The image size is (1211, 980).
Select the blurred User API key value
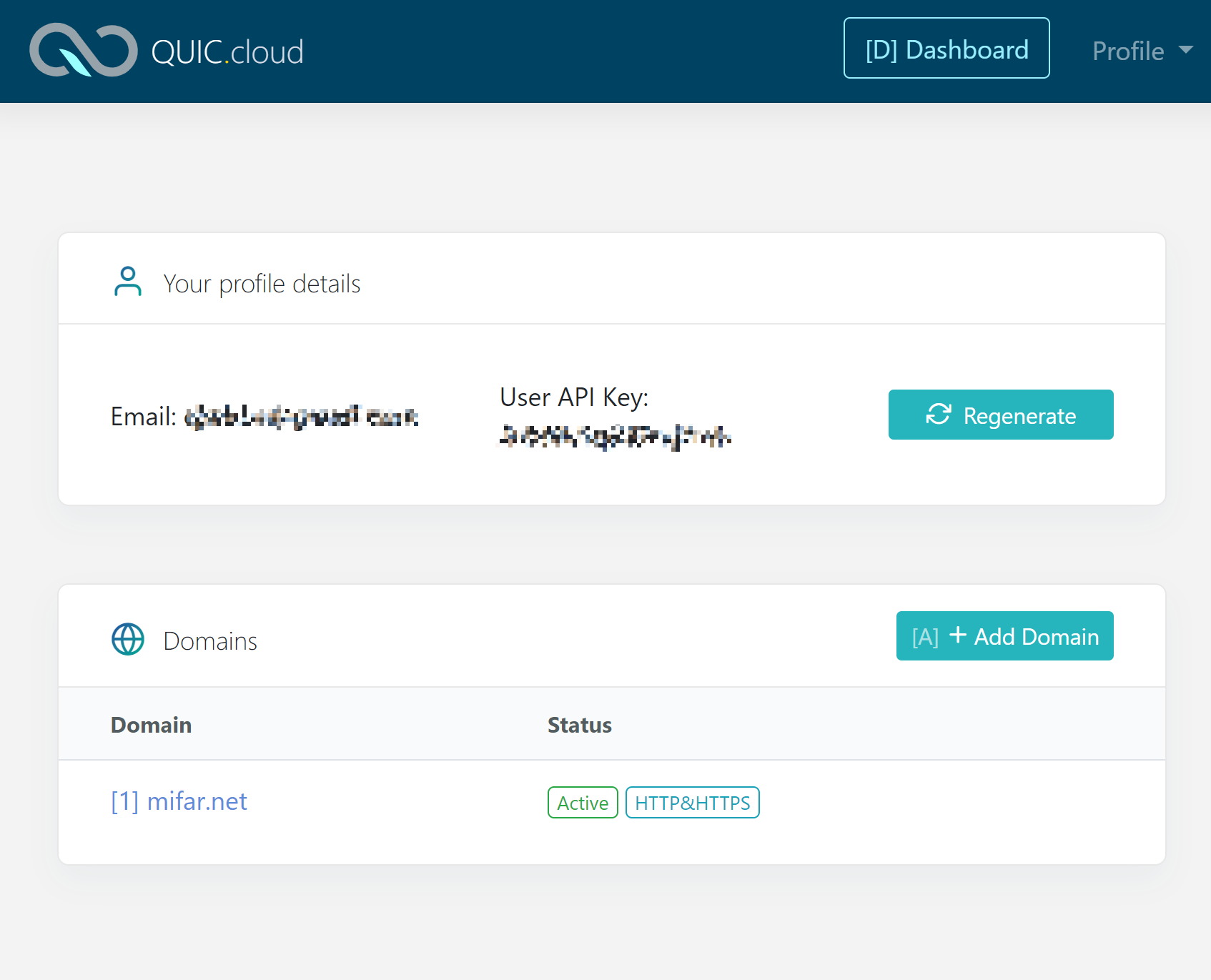coord(615,435)
